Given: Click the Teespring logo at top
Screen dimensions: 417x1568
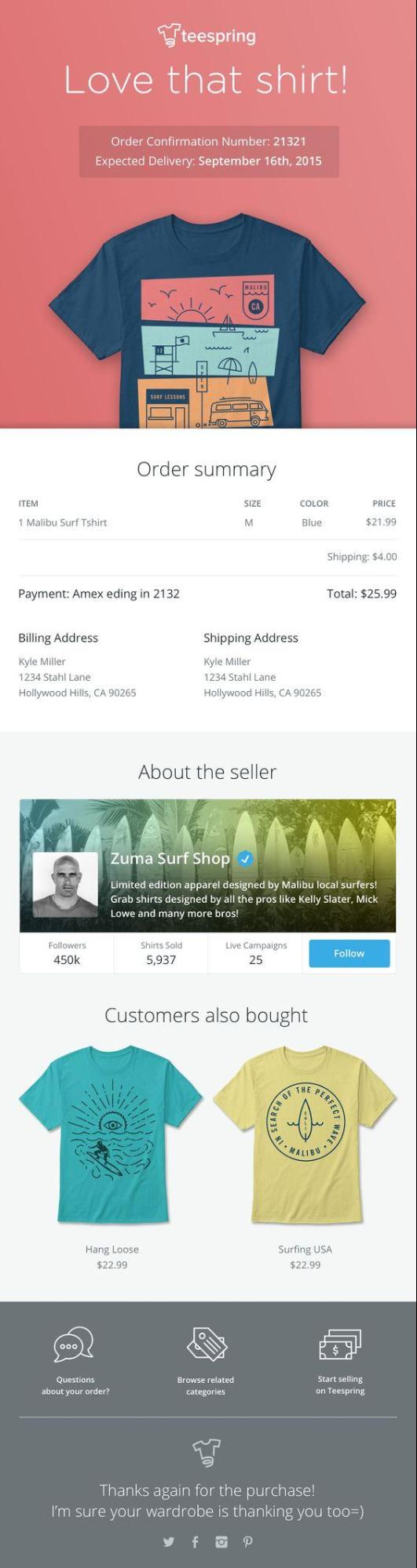Looking at the screenshot, I should (207, 36).
